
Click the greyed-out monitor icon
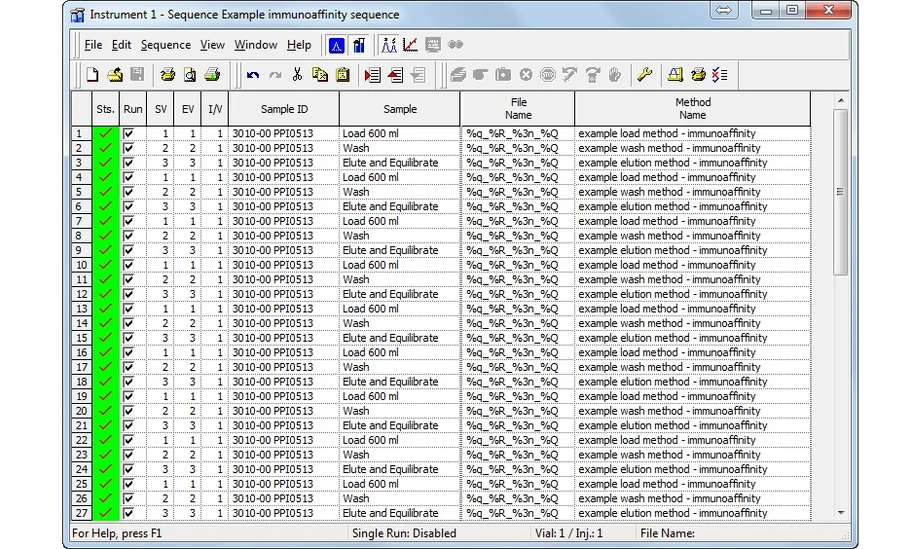pos(433,45)
